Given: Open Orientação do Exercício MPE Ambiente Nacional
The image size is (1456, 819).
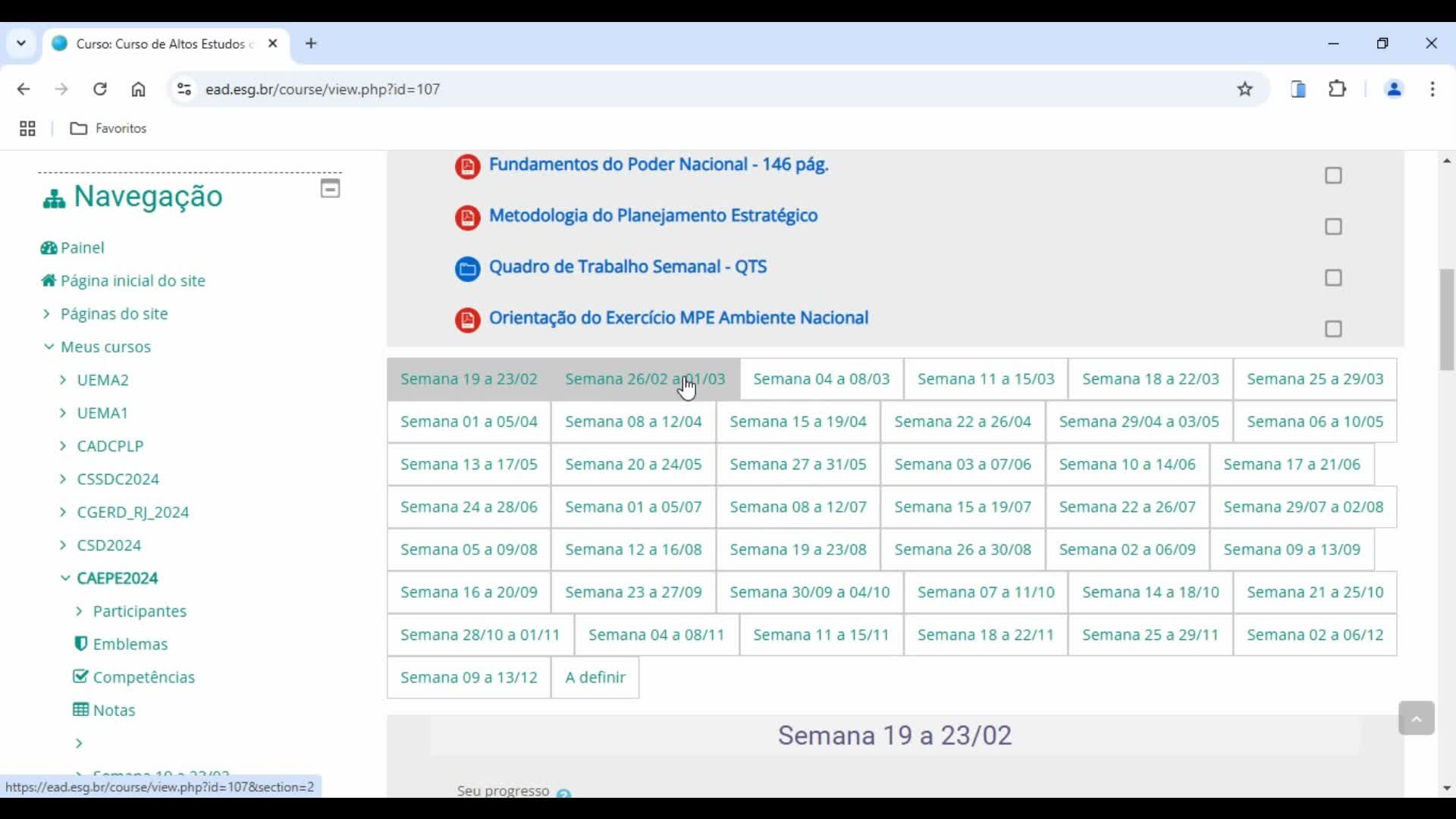Looking at the screenshot, I should click(679, 318).
